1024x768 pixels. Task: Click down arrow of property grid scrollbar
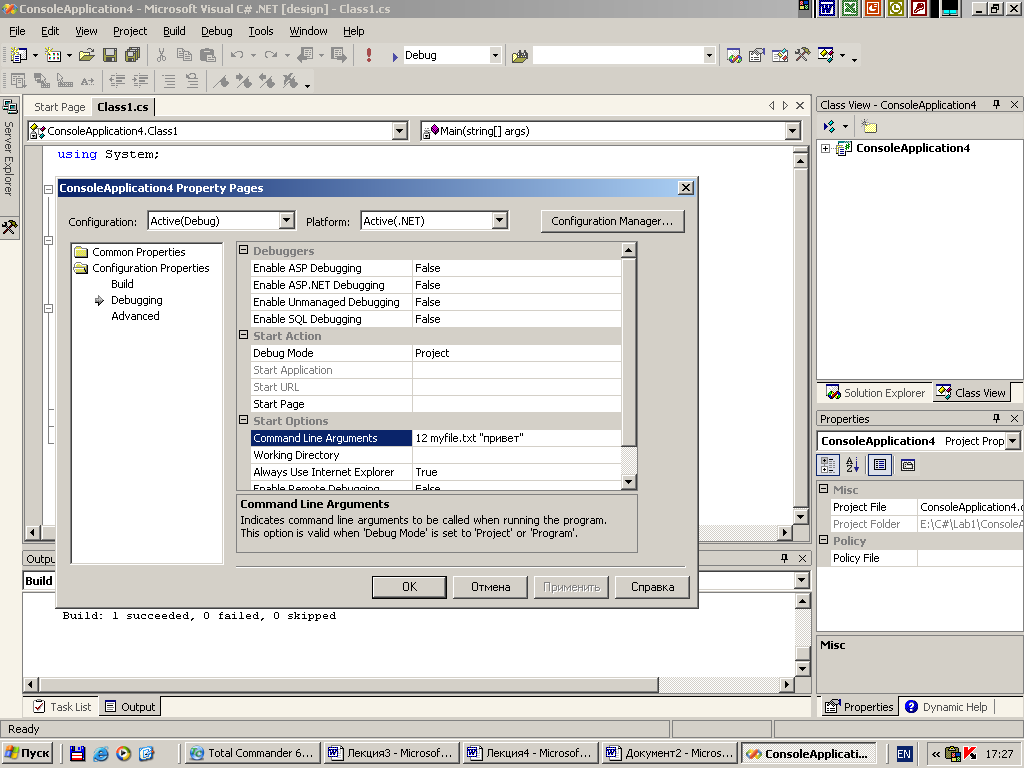tap(628, 482)
